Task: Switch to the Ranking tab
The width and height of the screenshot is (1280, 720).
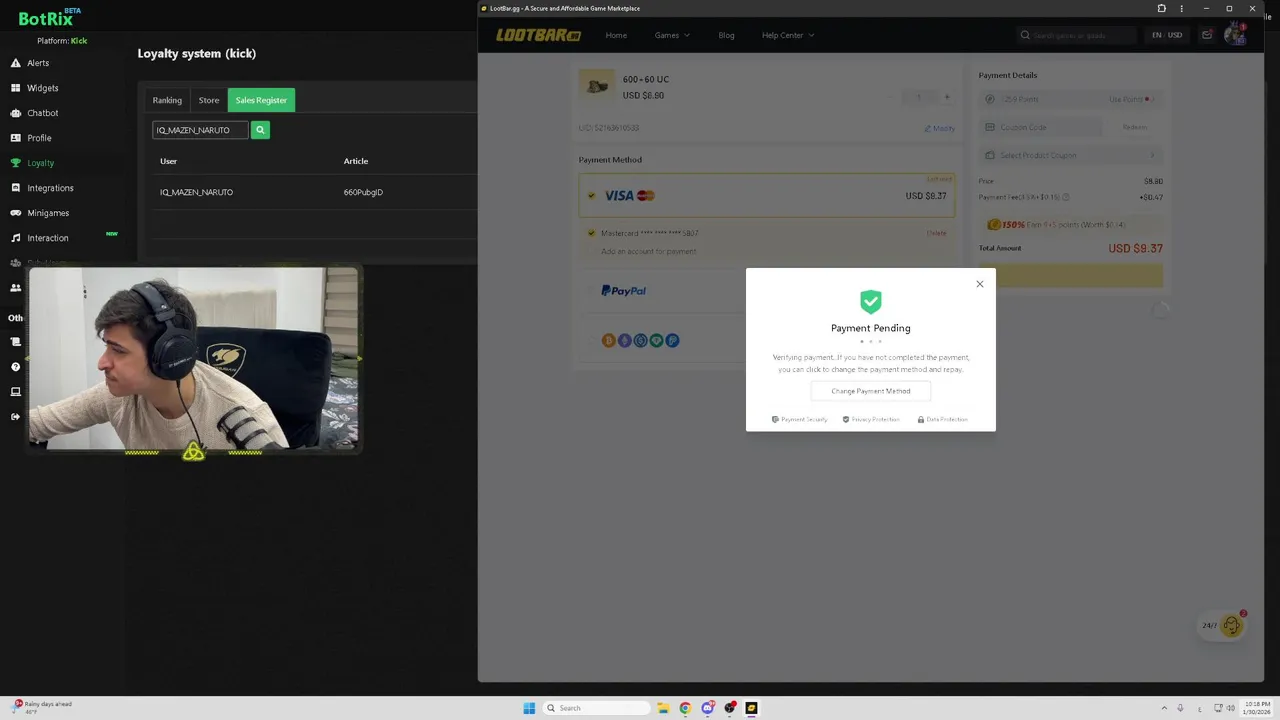Action: pos(167,100)
